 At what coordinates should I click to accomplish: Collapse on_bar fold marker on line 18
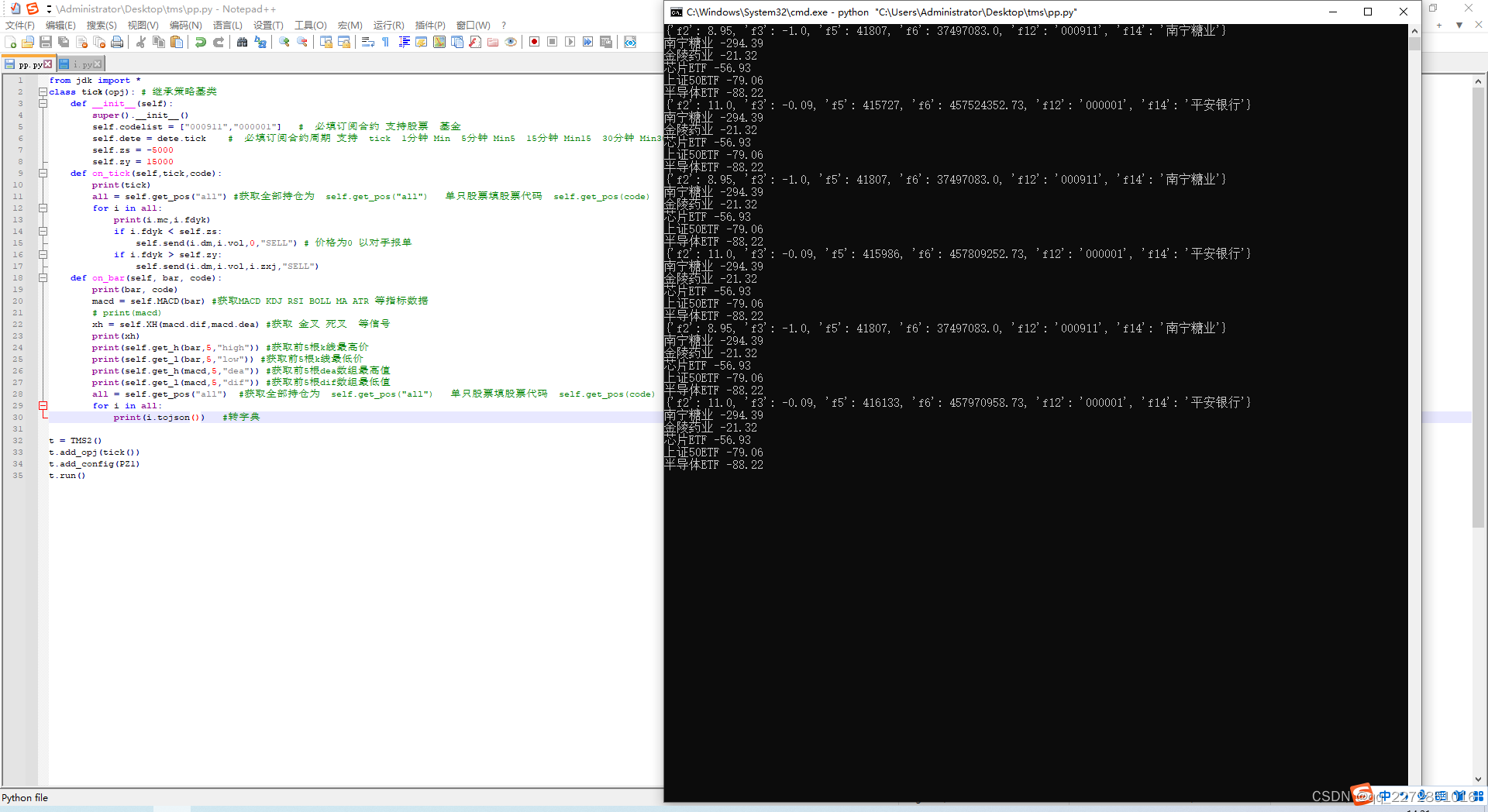43,278
